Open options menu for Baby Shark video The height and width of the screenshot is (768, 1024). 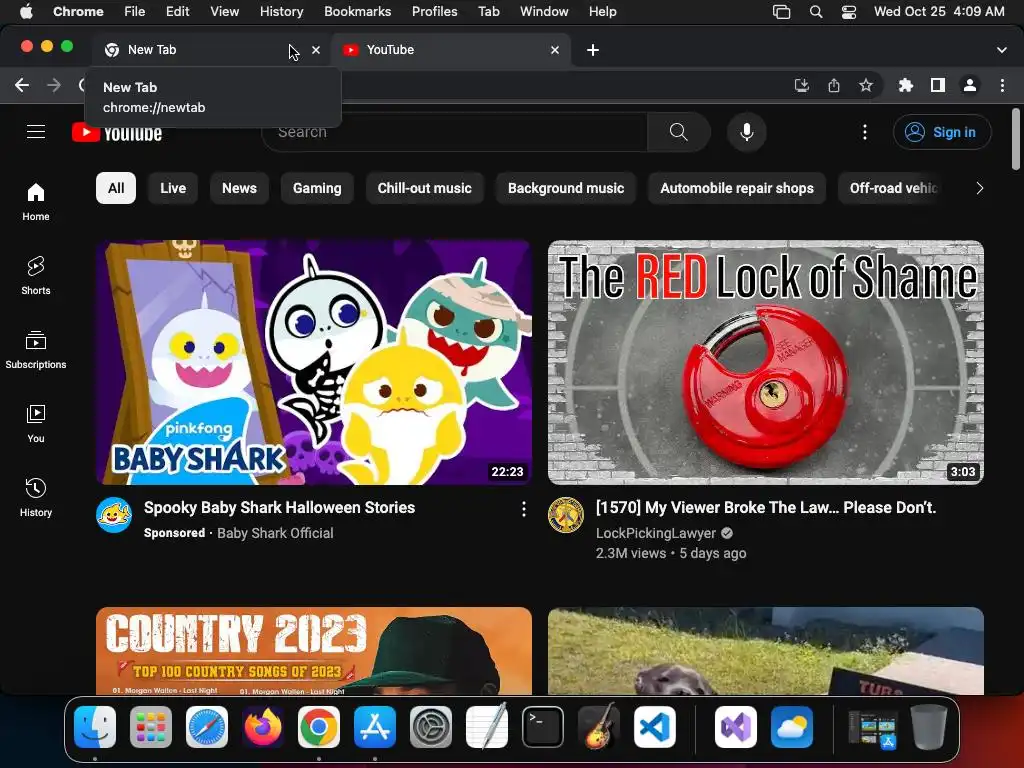click(x=523, y=509)
